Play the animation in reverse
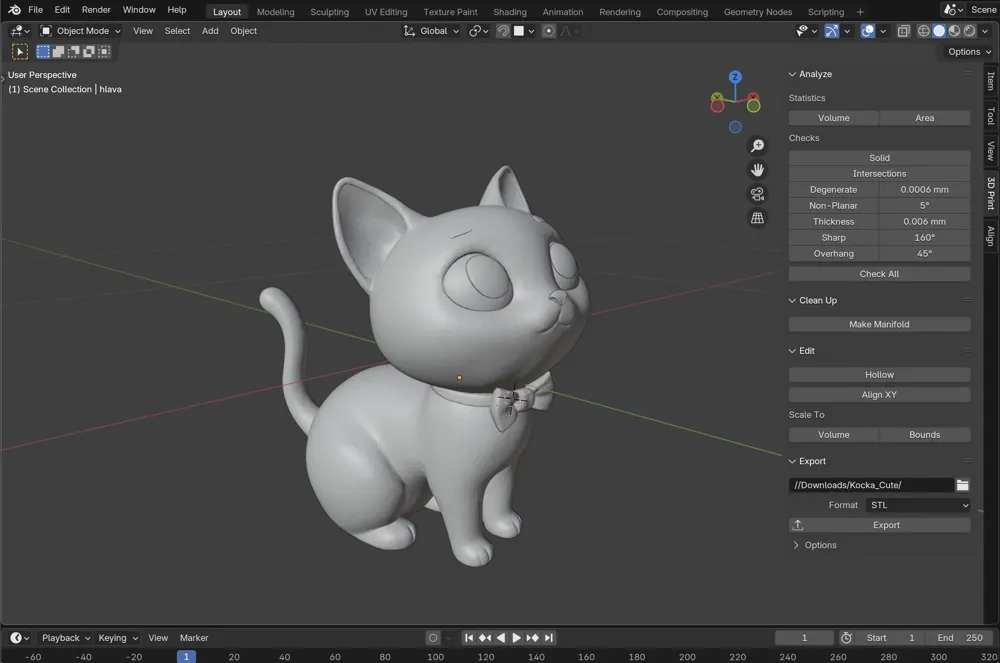Screen dimensions: 1000x663 (x=501, y=638)
